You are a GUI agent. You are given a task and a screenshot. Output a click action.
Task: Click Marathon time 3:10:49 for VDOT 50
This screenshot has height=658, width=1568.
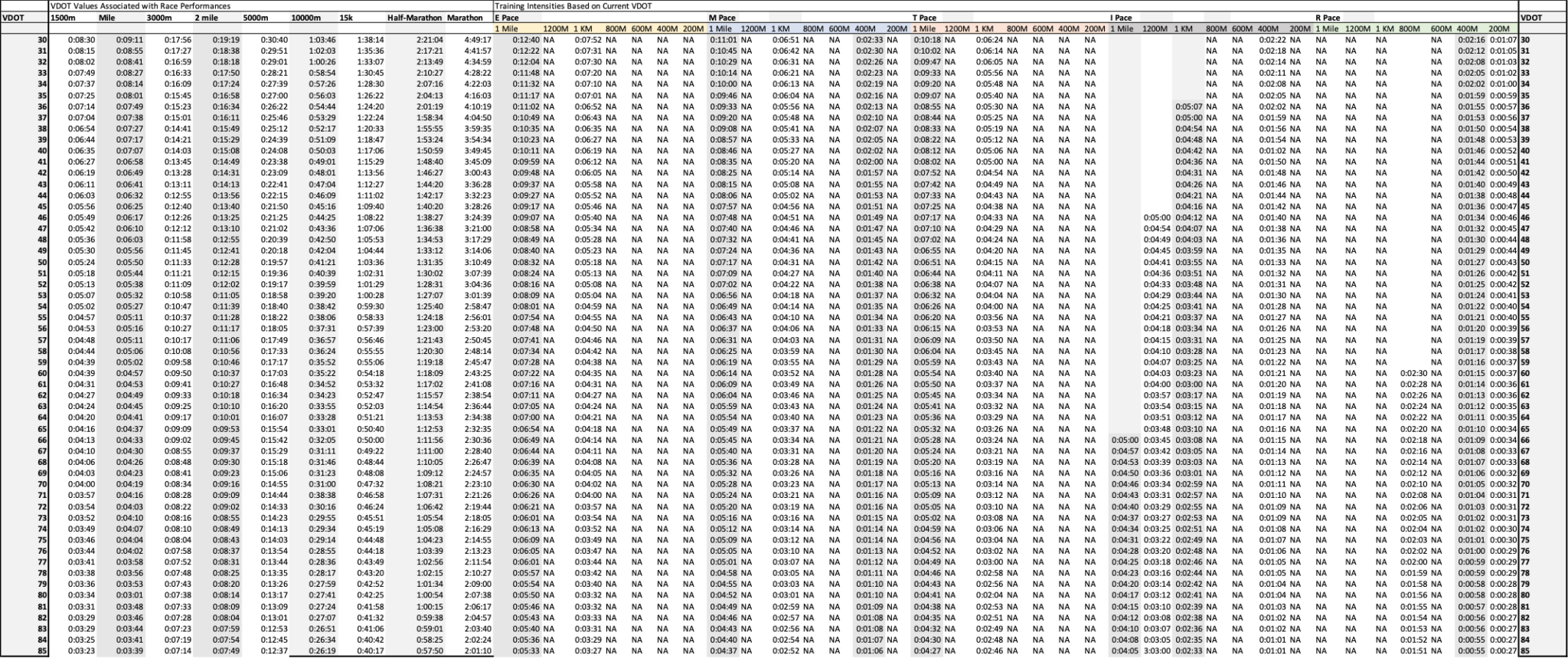[478, 262]
